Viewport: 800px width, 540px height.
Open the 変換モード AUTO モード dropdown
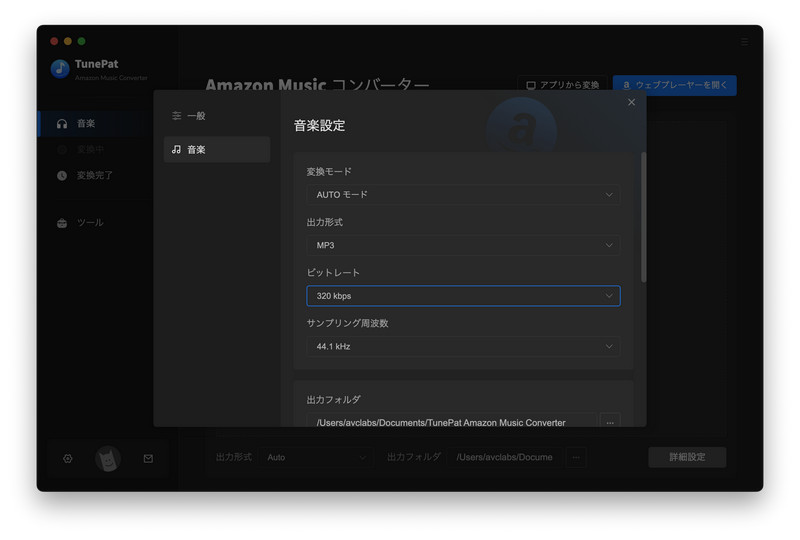[463, 194]
